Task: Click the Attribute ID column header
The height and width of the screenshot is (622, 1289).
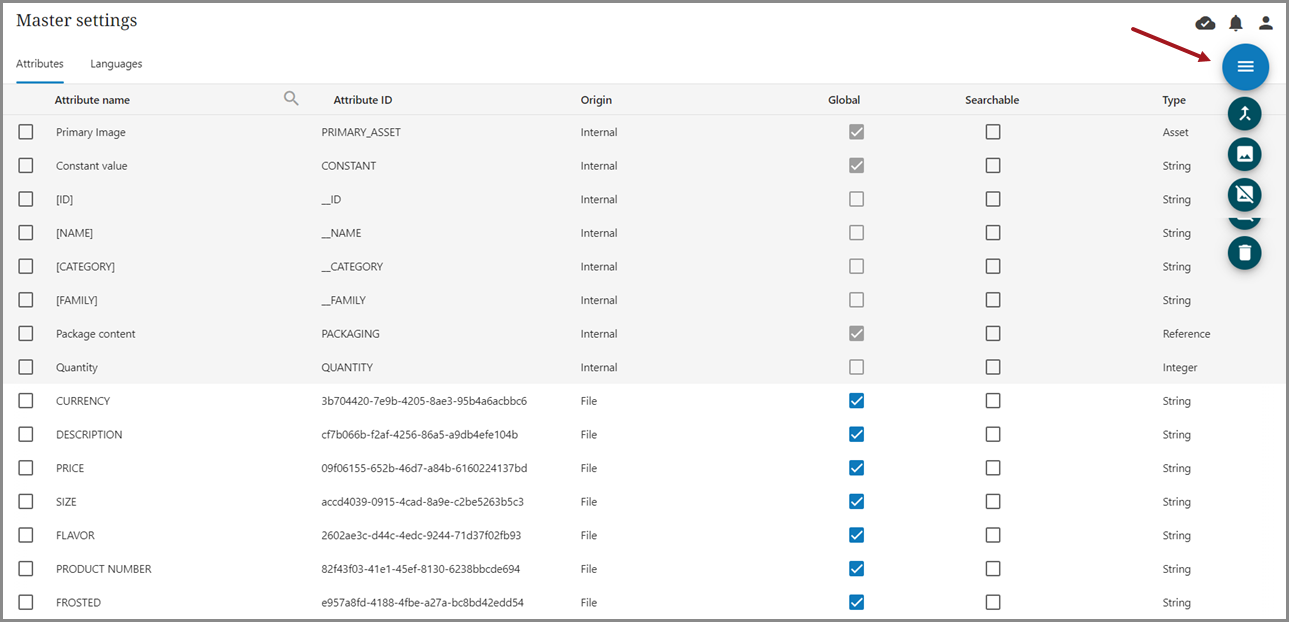Action: coord(362,100)
